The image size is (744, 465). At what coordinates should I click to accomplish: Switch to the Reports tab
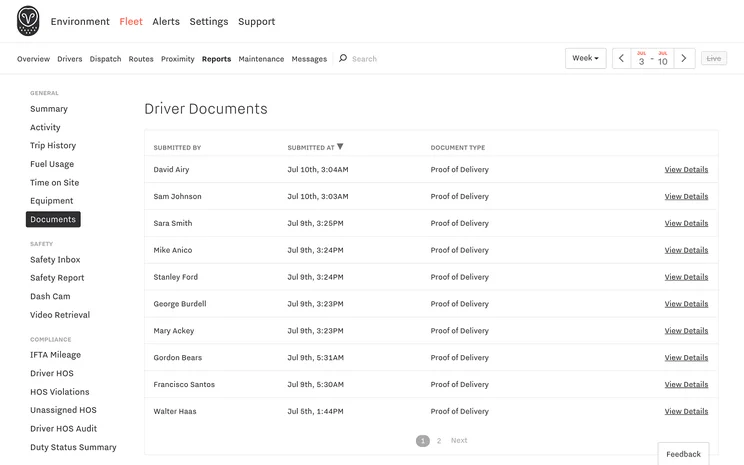[216, 59]
